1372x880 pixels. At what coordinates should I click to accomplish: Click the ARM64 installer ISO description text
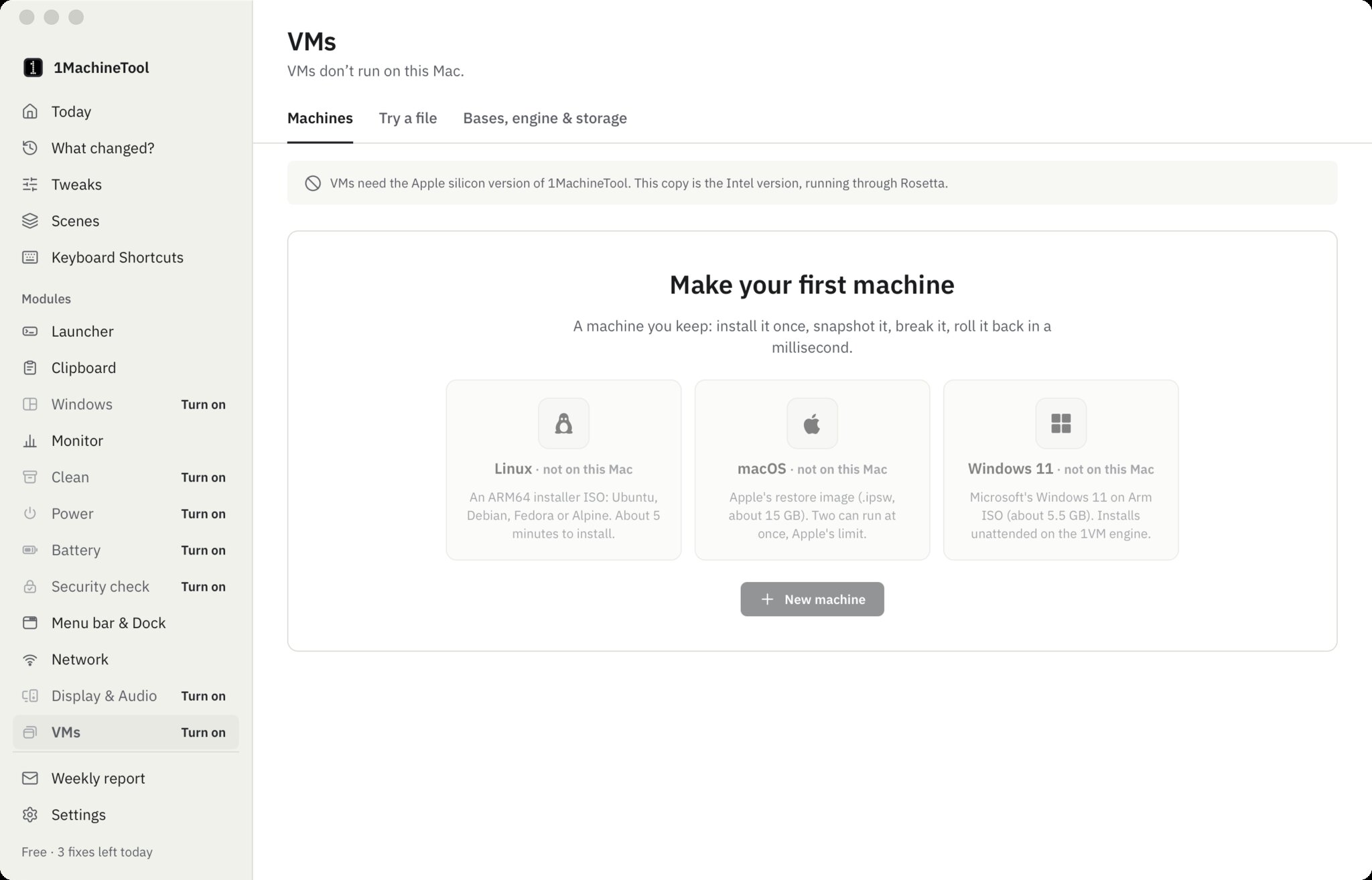pos(563,516)
